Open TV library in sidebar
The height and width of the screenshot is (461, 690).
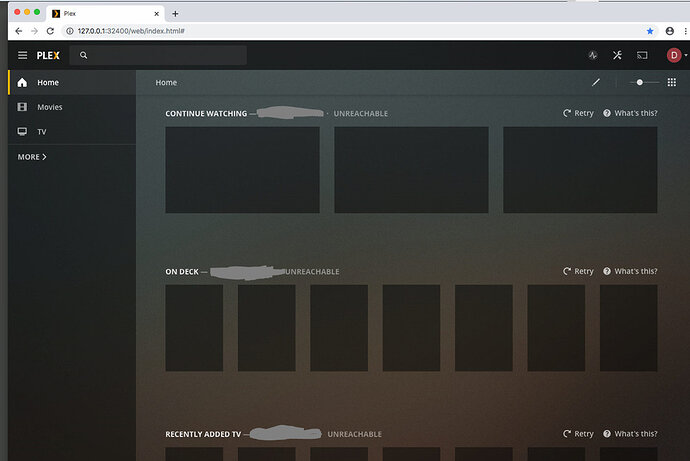point(72,132)
